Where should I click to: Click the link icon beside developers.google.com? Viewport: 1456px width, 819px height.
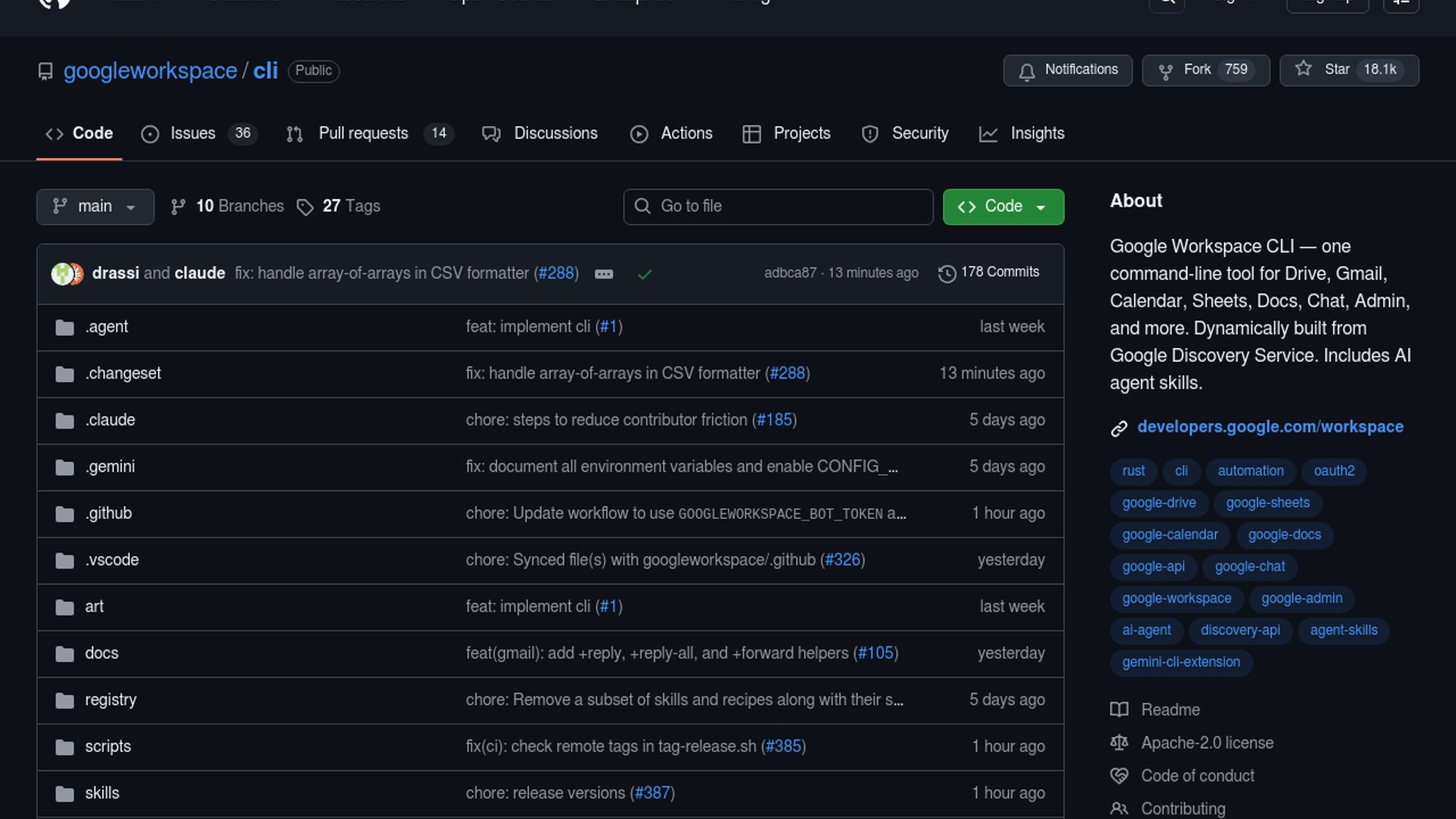[1119, 428]
